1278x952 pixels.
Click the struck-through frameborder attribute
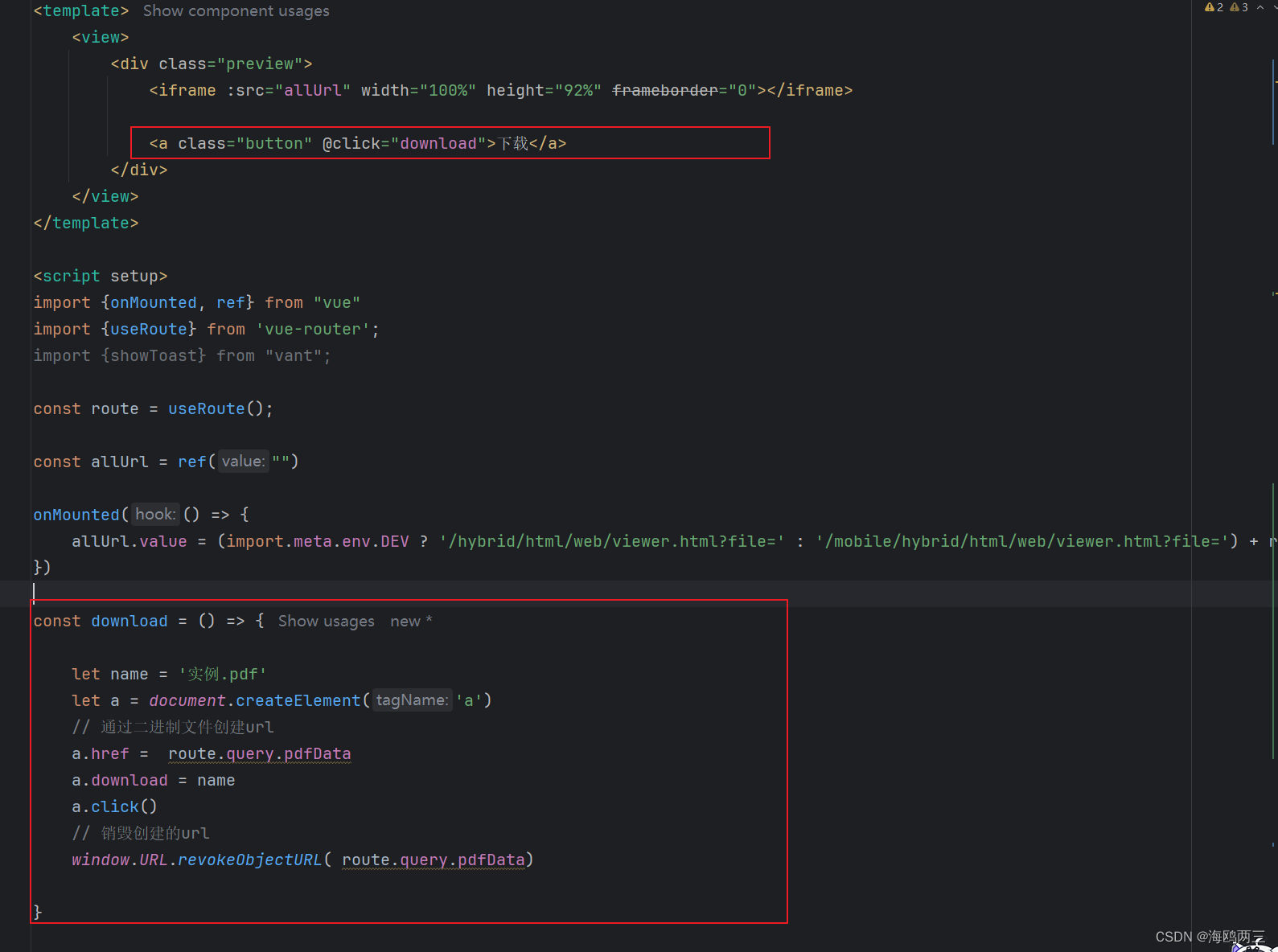point(664,91)
